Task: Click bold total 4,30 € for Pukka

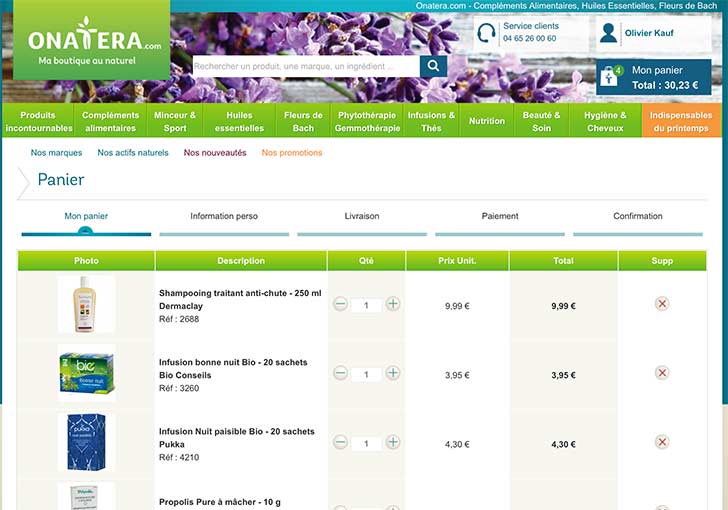Action: 564,445
